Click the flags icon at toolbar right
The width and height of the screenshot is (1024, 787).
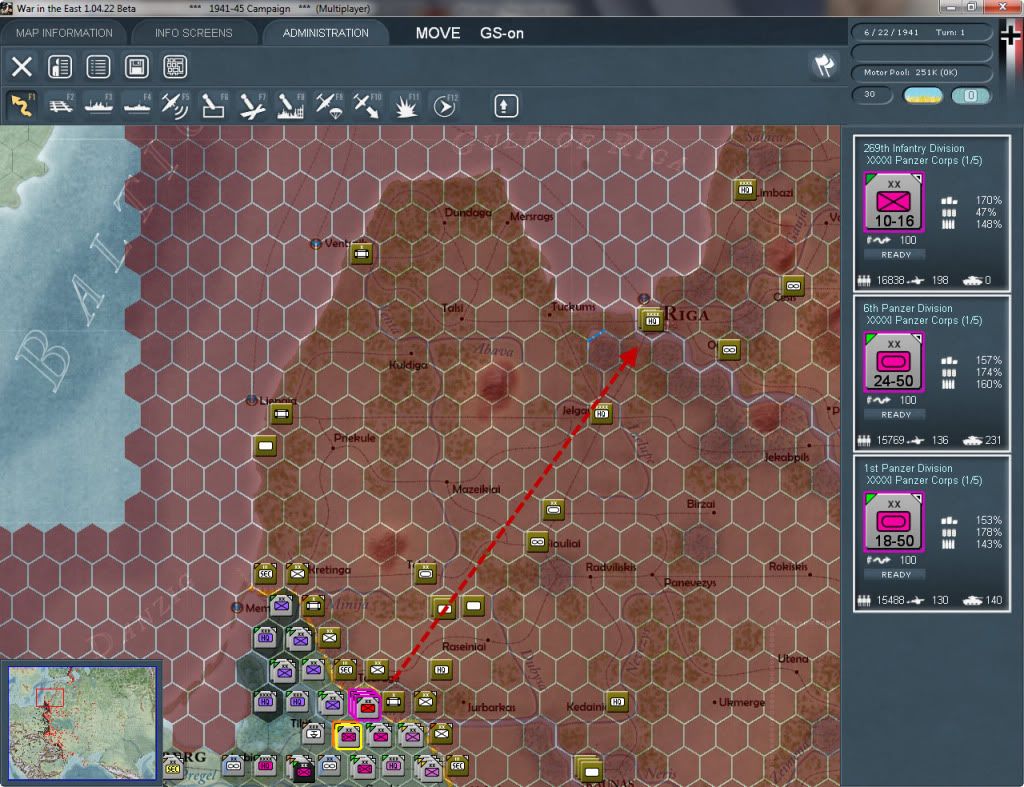point(824,66)
